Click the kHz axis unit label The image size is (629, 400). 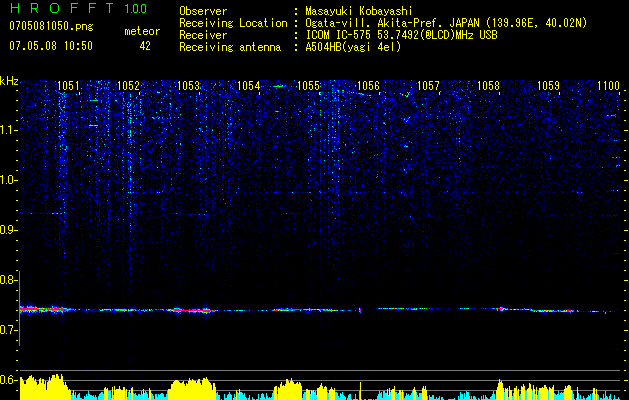(9, 81)
